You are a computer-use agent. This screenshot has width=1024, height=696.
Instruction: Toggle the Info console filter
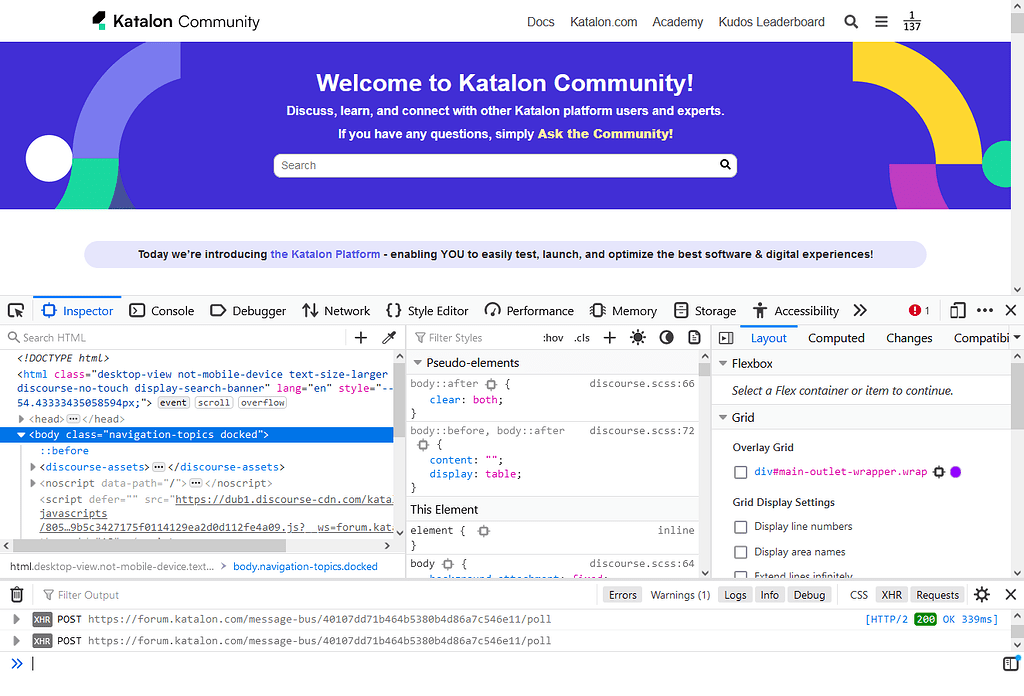pos(769,595)
